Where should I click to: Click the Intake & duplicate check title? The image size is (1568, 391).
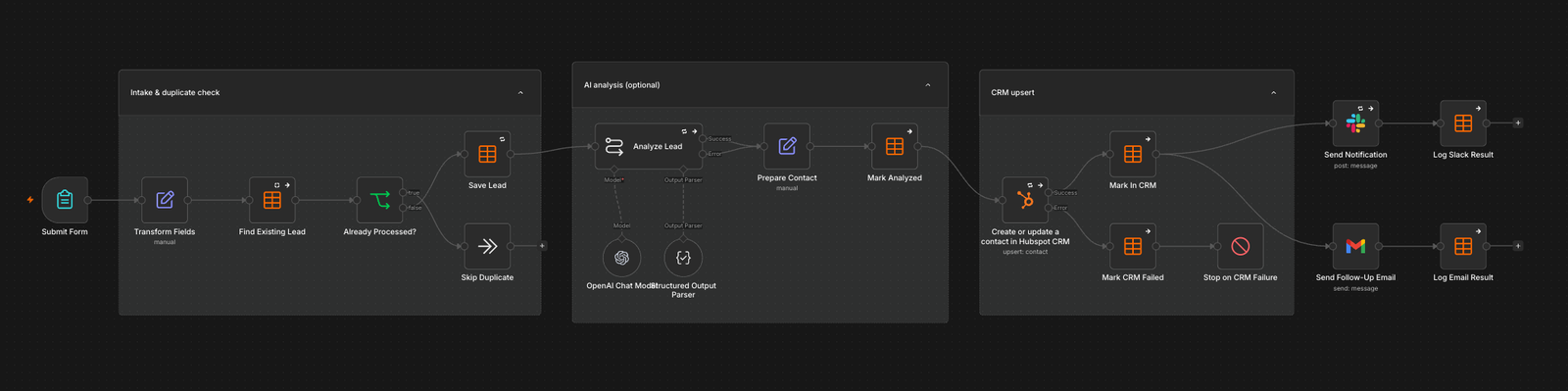[175, 93]
